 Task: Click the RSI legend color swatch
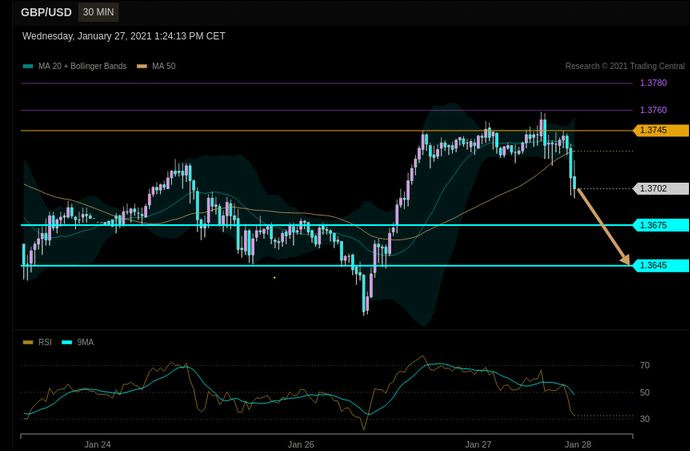click(28, 342)
